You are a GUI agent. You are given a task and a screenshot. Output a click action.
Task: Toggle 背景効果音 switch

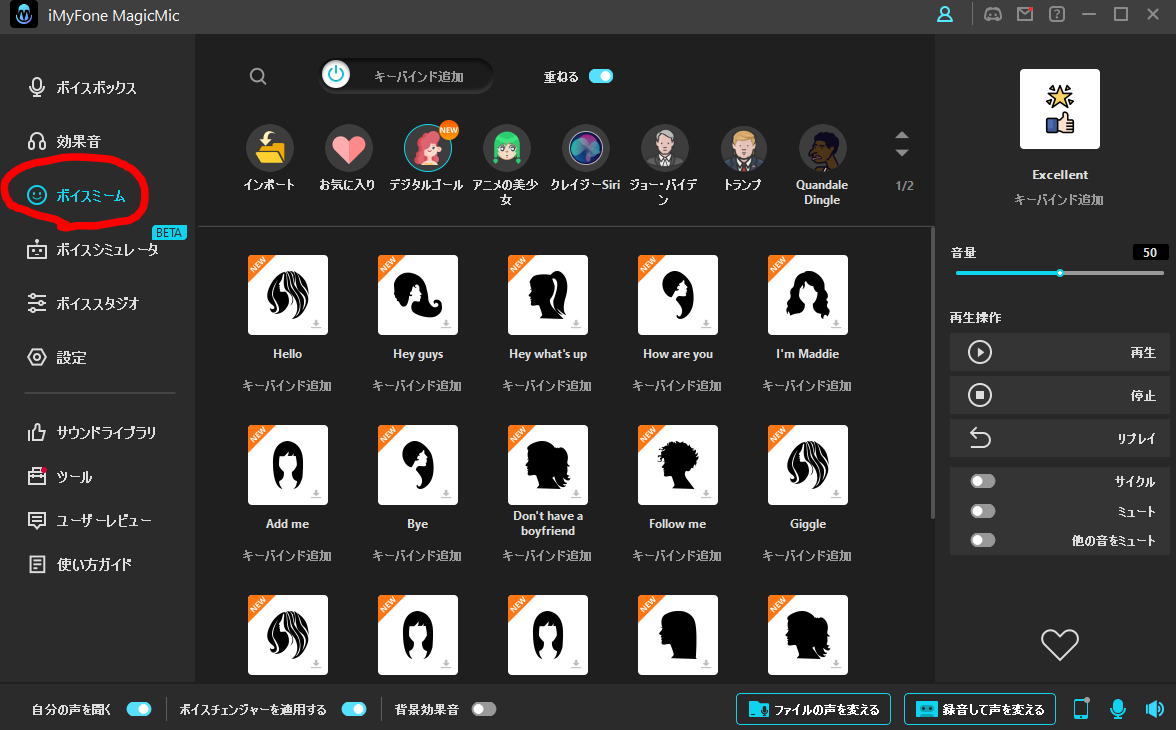pyautogui.click(x=484, y=709)
